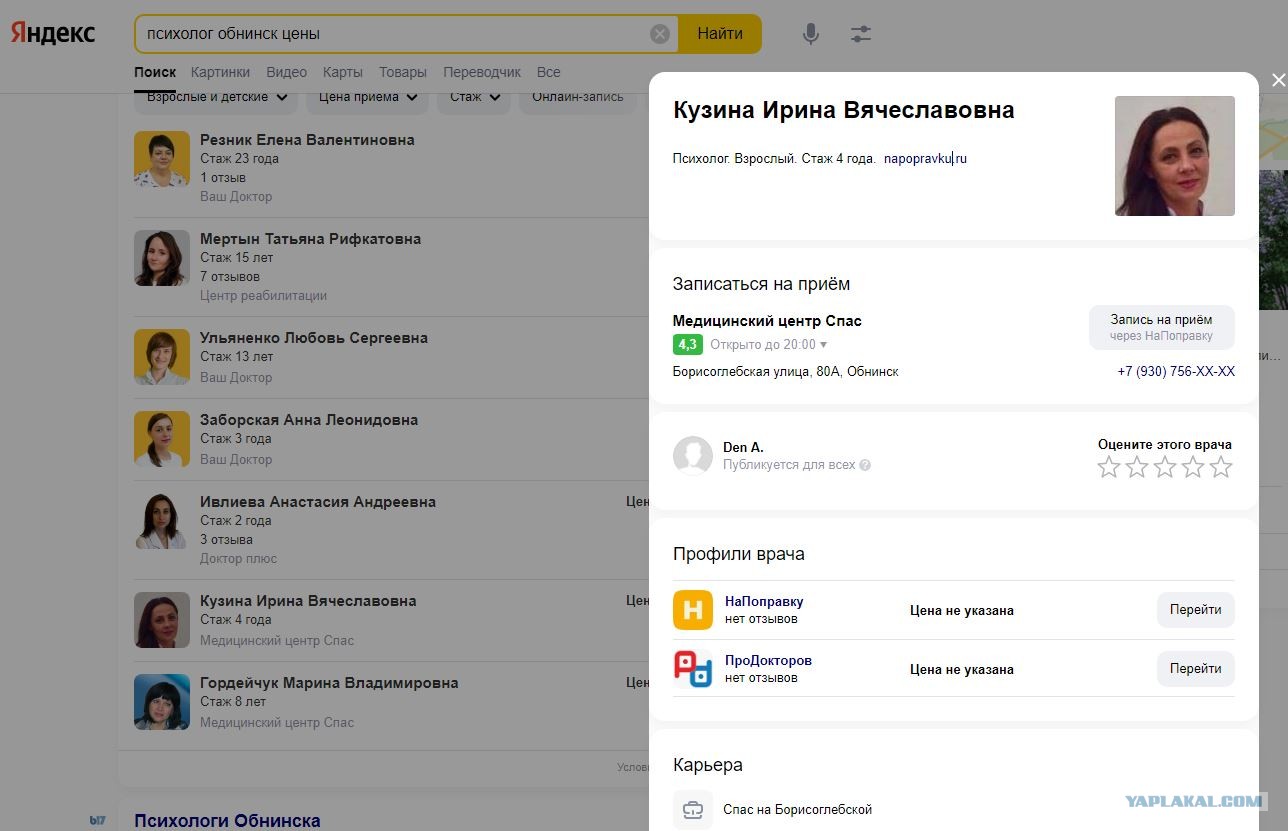Click the Yandex logo

(x=53, y=33)
